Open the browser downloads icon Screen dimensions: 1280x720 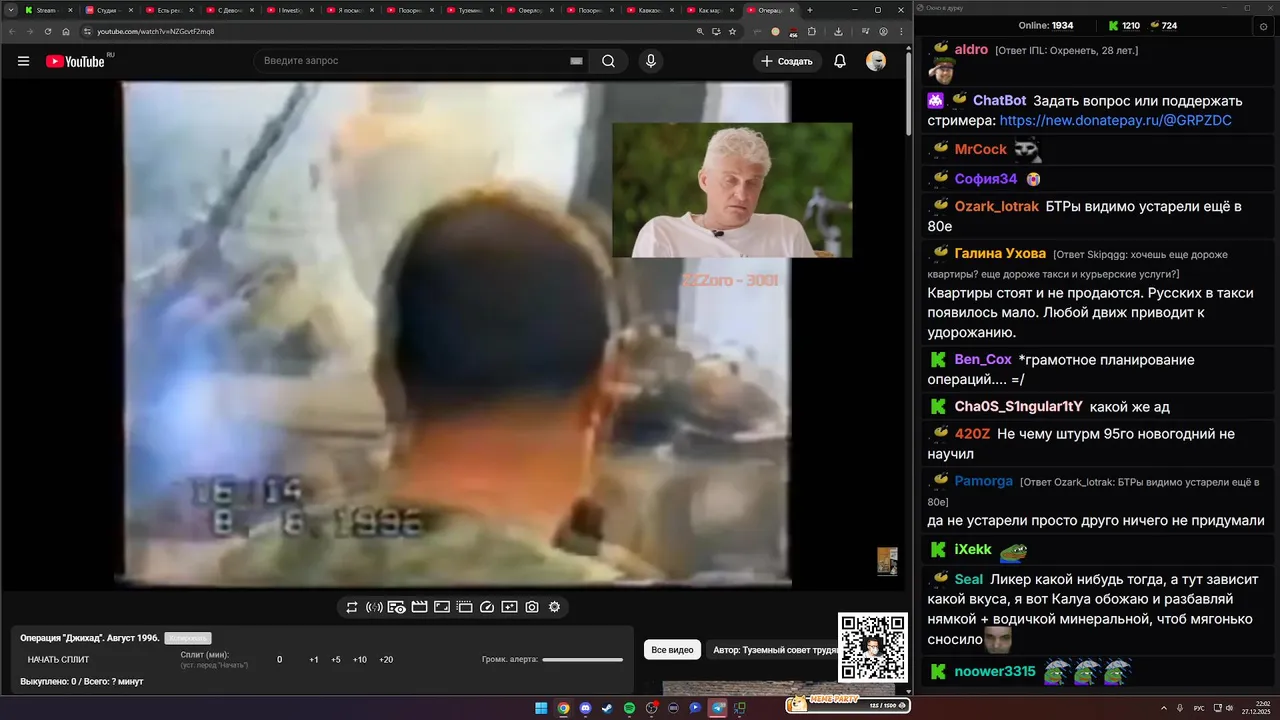[x=837, y=31]
